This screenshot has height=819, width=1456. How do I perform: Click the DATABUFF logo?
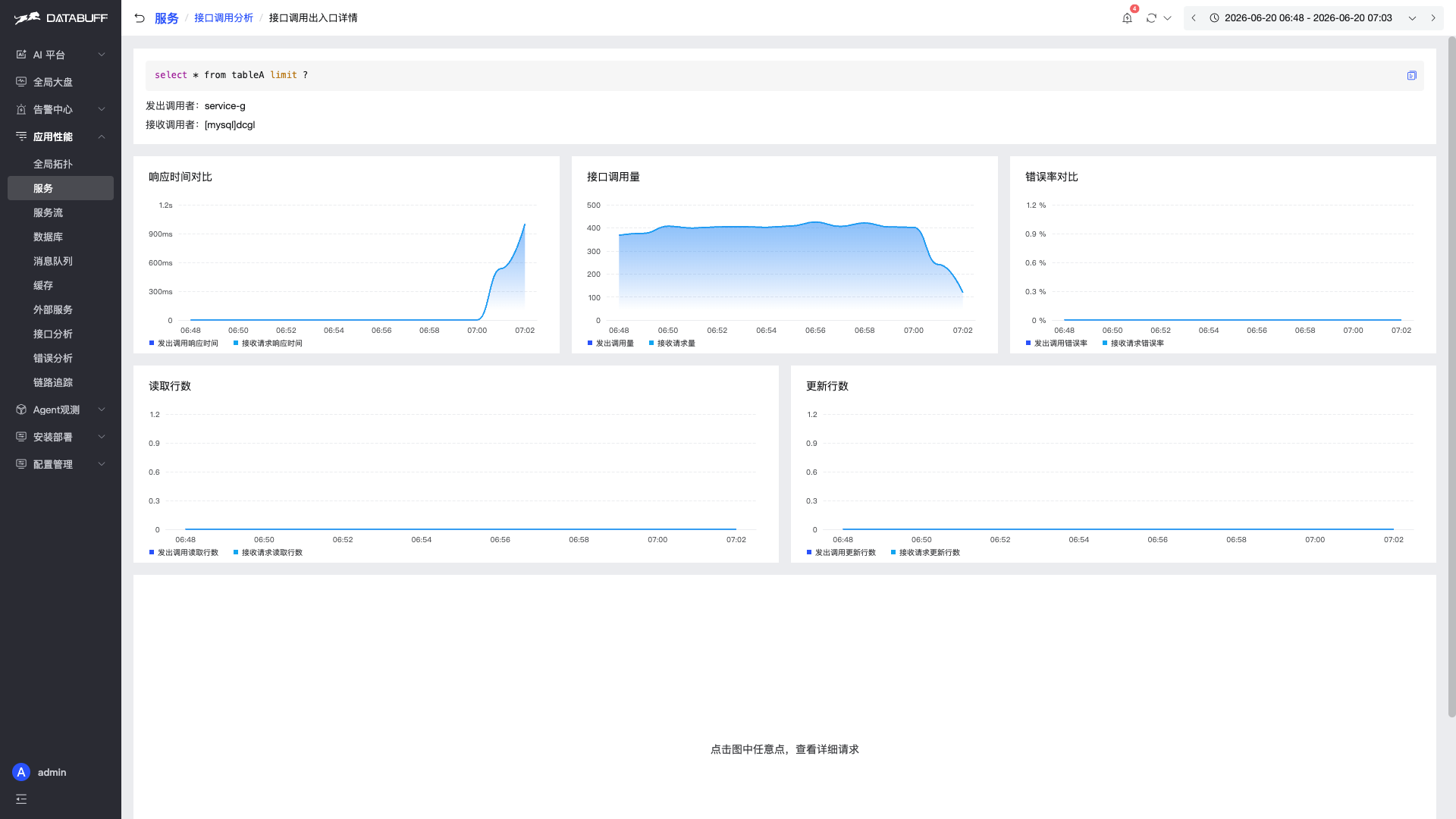coord(61,17)
